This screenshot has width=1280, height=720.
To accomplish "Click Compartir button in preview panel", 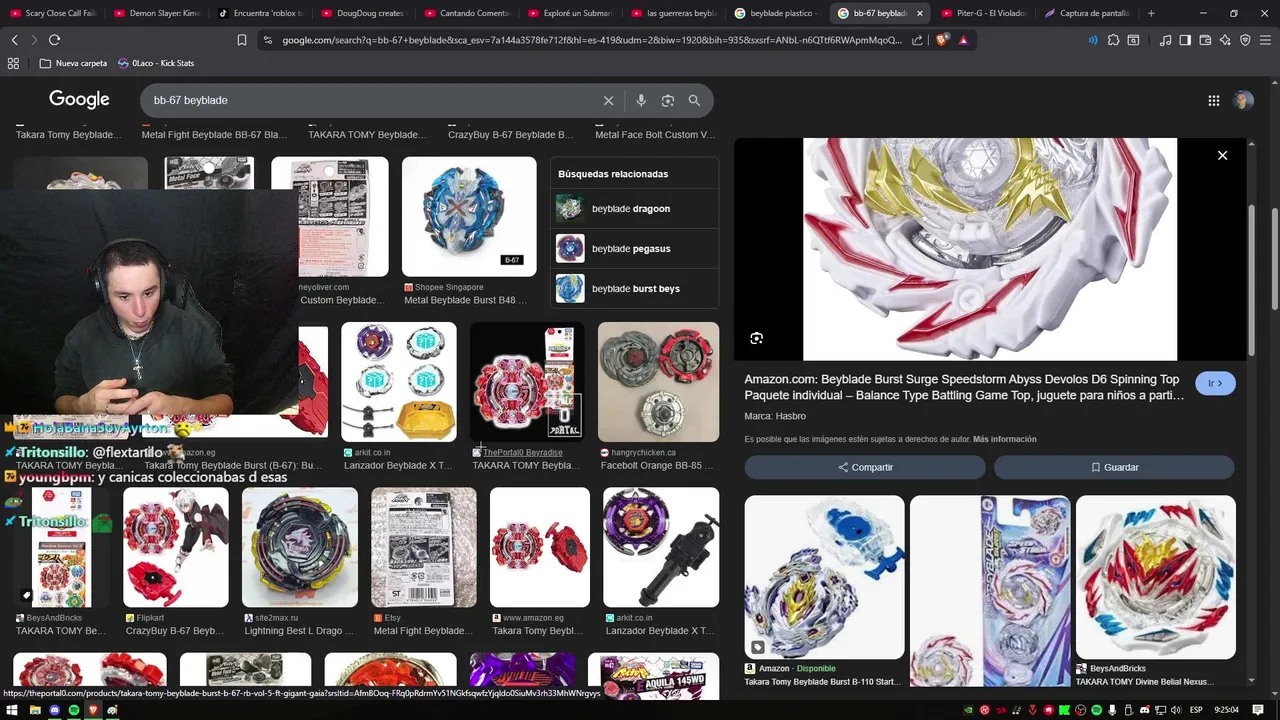I will pos(865,467).
